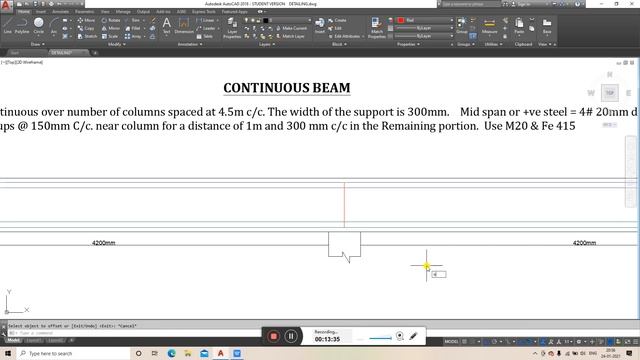Click the red layer color swatch

[x=401, y=20]
